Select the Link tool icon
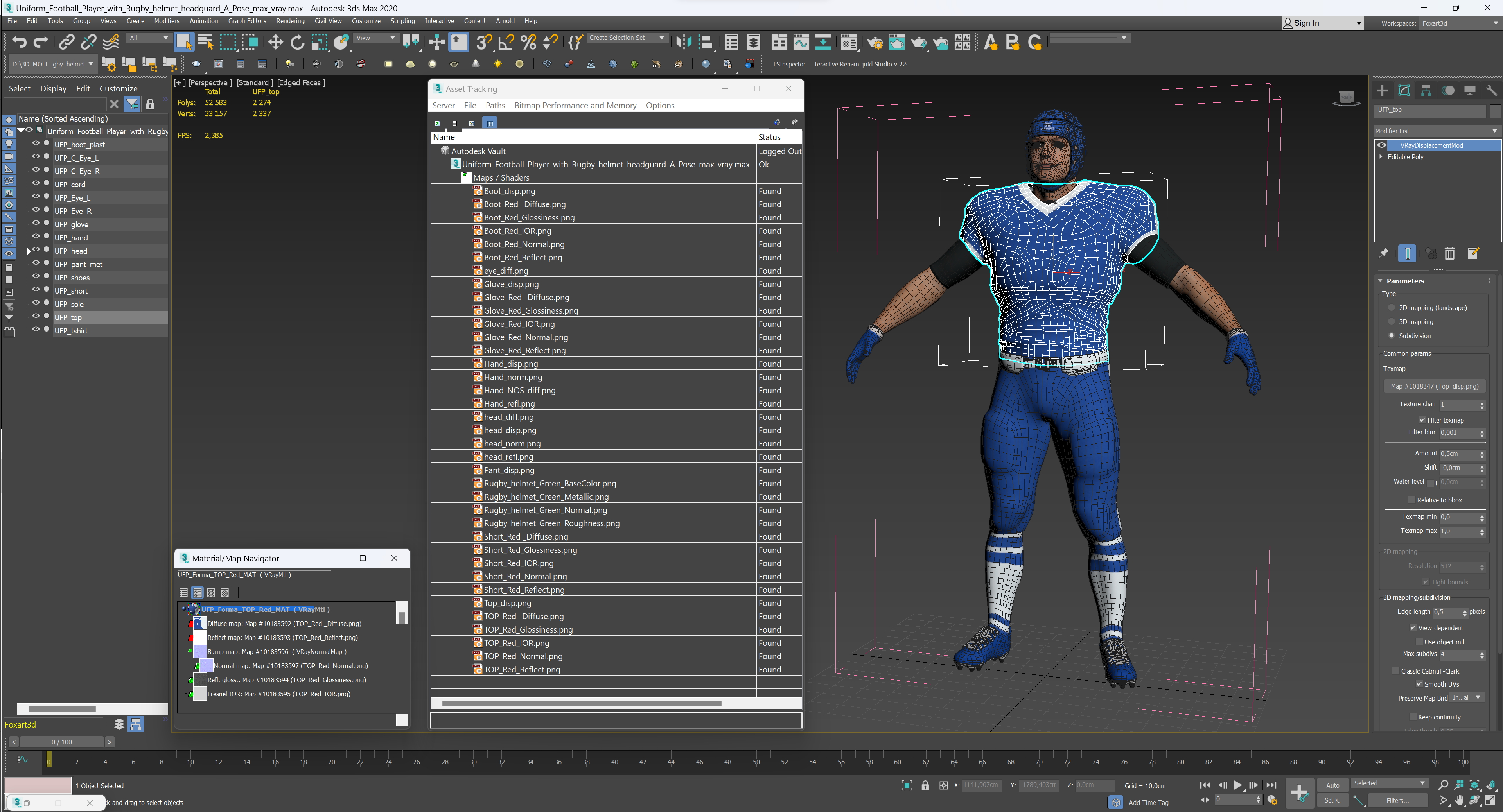The image size is (1503, 812). [66, 41]
